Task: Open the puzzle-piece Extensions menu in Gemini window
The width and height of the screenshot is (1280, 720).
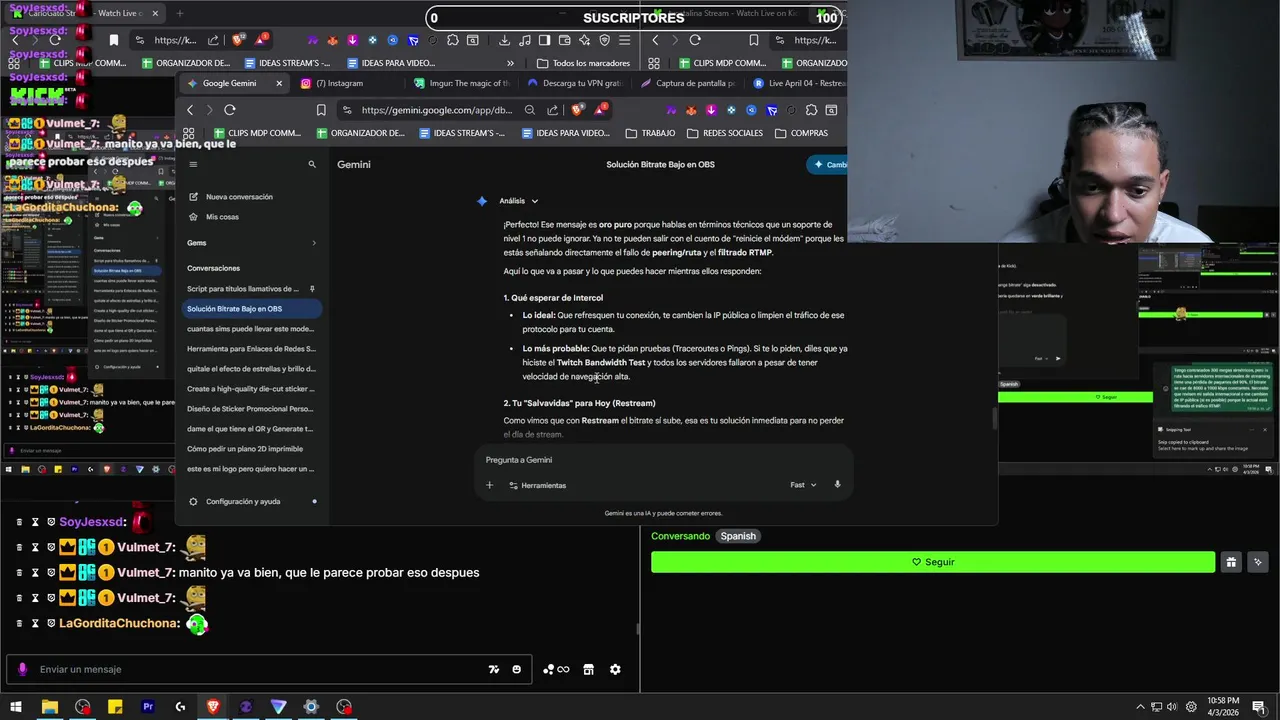Action: pyautogui.click(x=811, y=110)
